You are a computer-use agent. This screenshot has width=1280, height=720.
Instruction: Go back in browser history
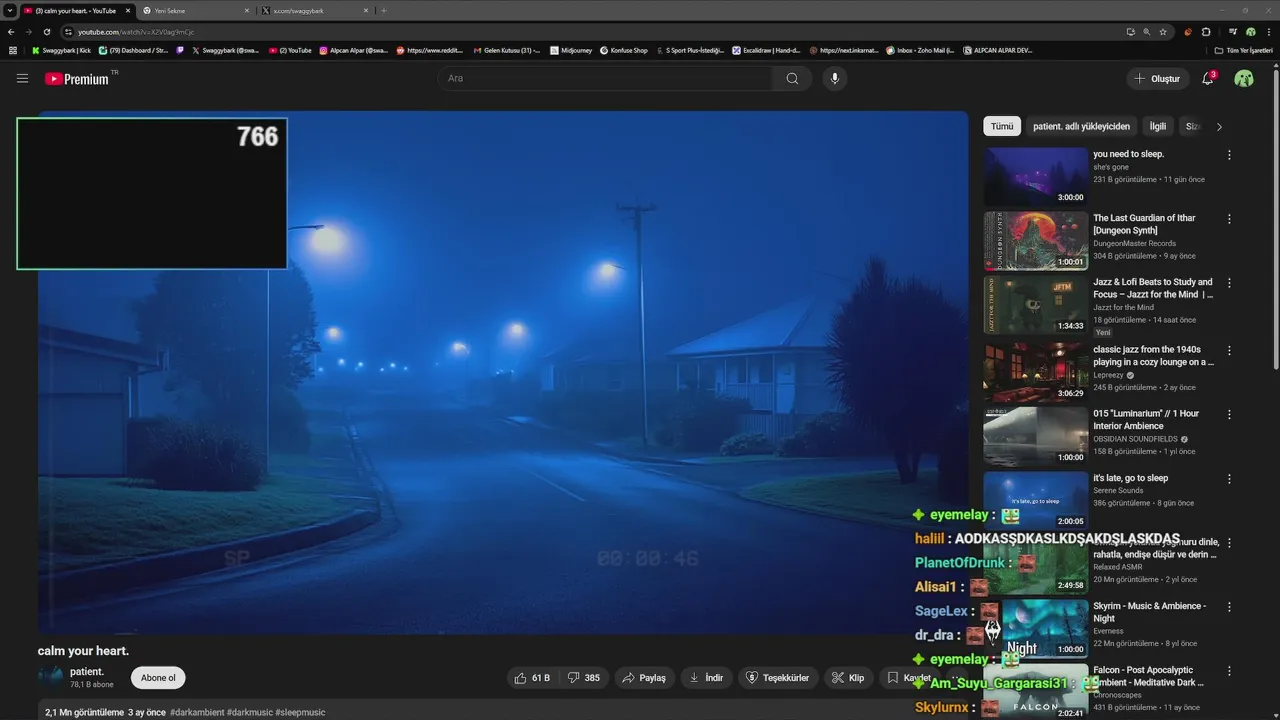pyautogui.click(x=11, y=32)
